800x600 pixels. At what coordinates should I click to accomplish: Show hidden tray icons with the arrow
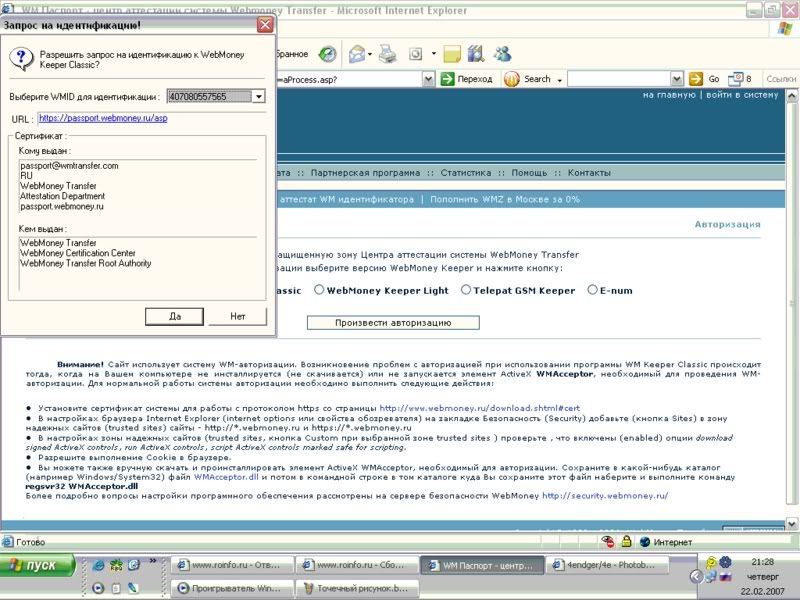(696, 577)
